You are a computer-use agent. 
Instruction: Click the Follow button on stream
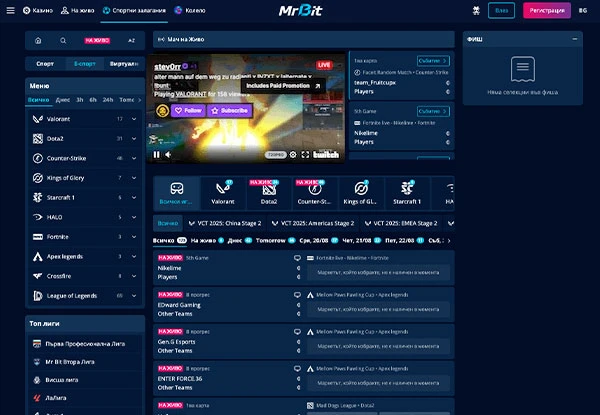[x=188, y=111]
